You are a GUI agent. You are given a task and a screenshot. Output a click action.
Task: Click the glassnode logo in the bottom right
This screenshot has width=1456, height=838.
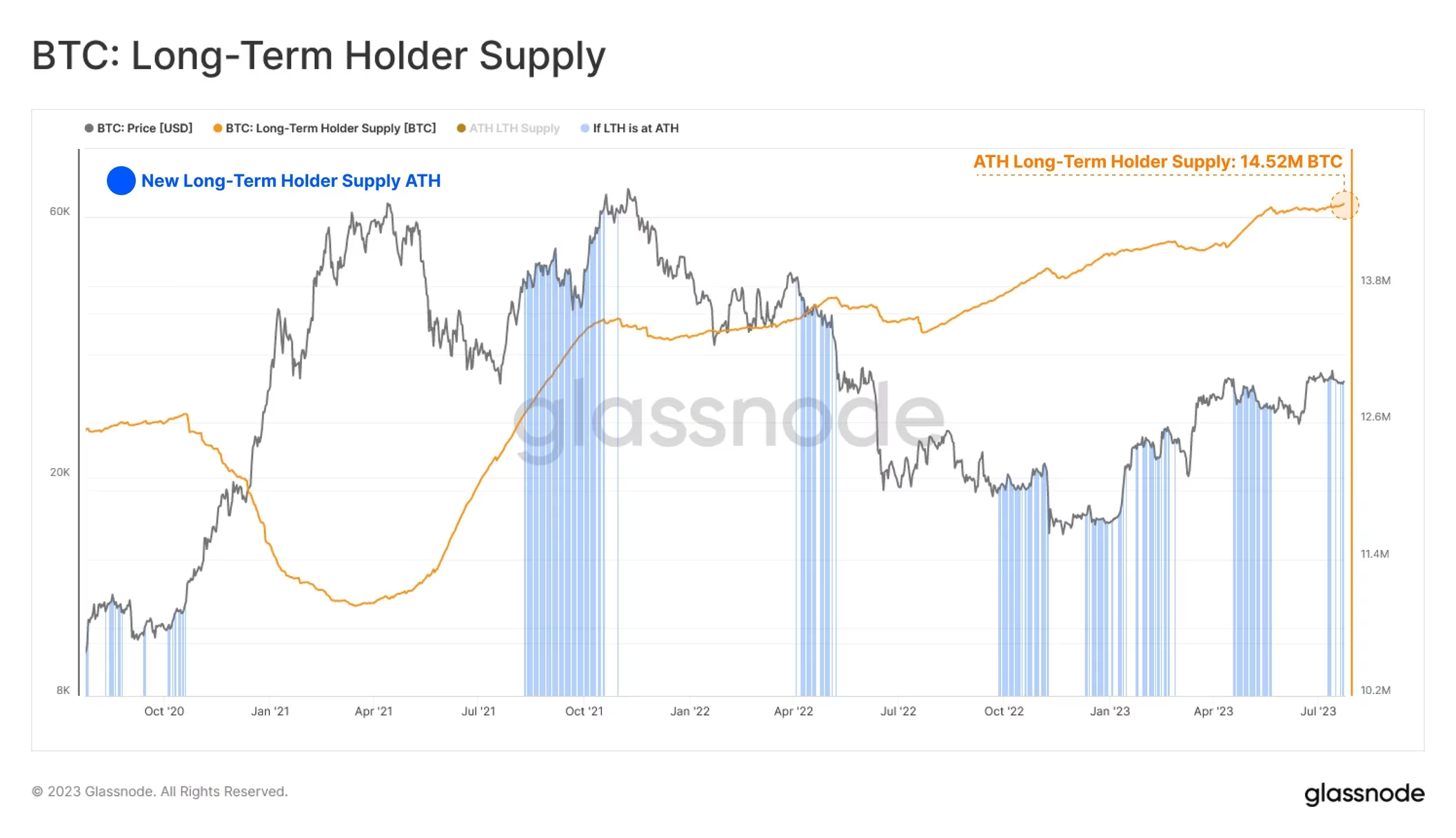1364,794
